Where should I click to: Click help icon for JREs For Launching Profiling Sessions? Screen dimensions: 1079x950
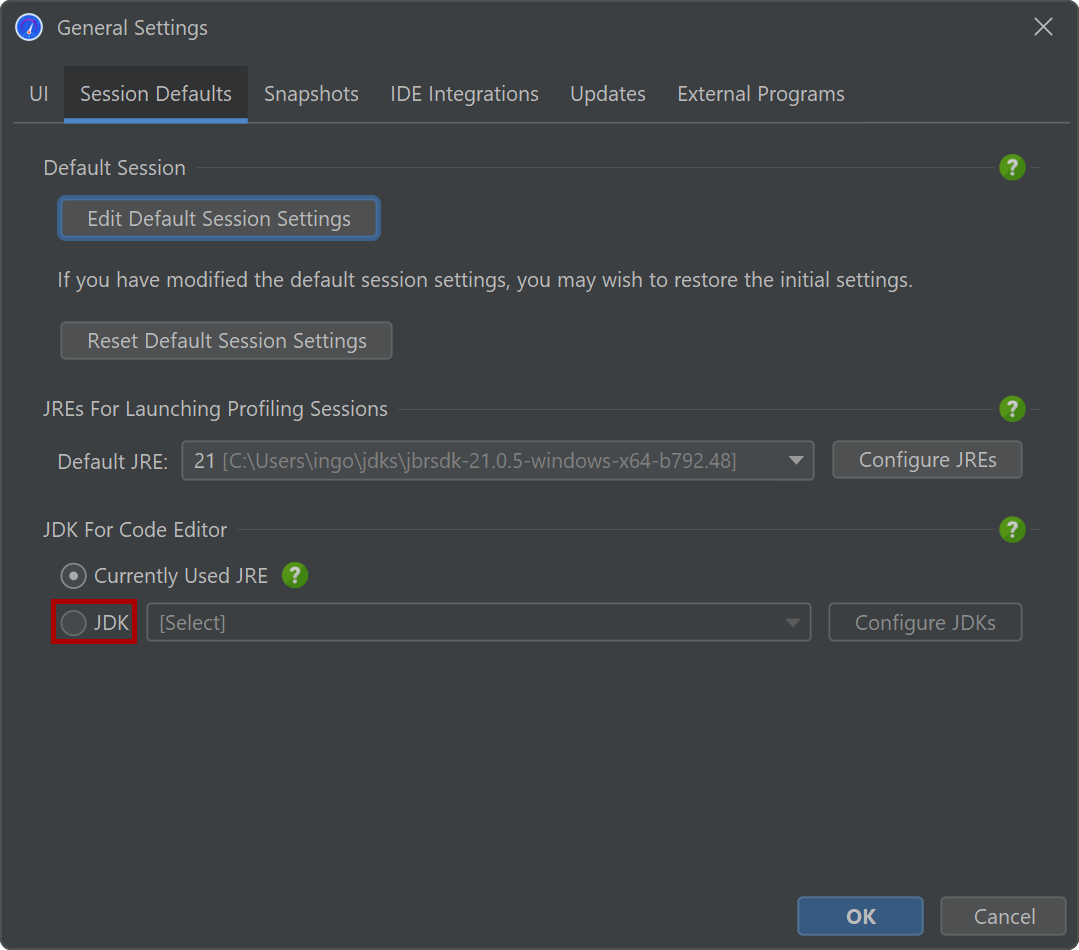coord(1012,408)
